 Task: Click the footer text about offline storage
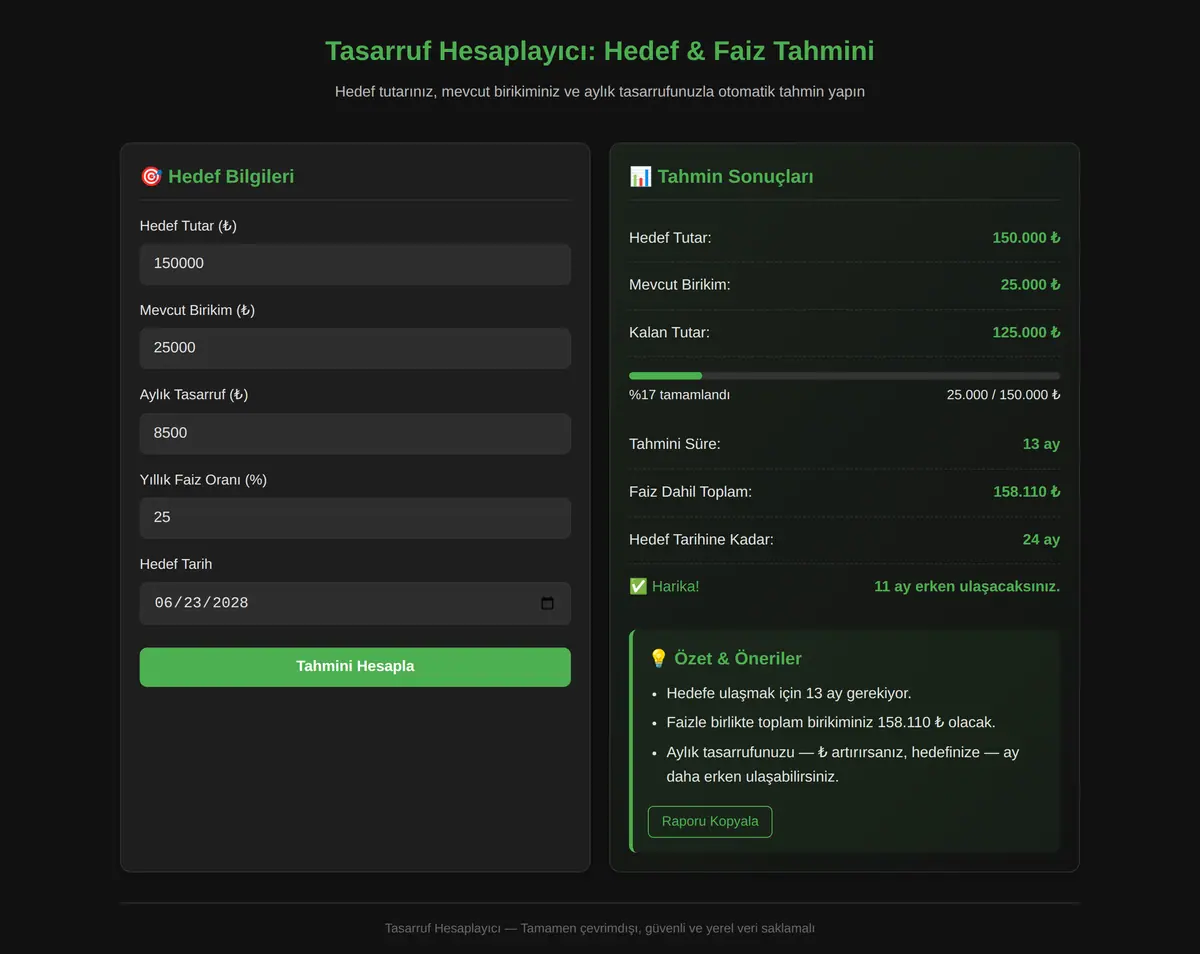pos(600,928)
